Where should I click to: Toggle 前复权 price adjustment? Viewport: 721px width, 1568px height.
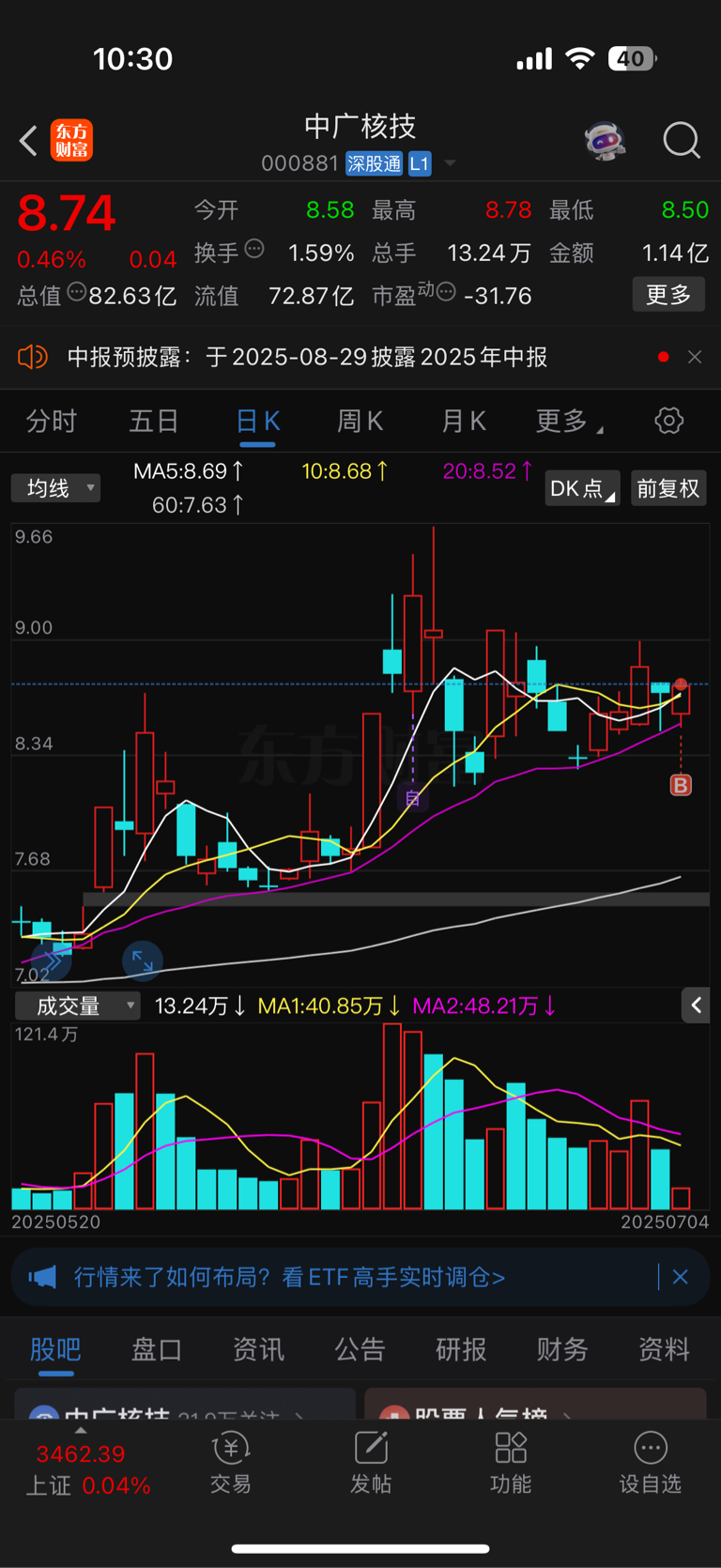(x=668, y=488)
